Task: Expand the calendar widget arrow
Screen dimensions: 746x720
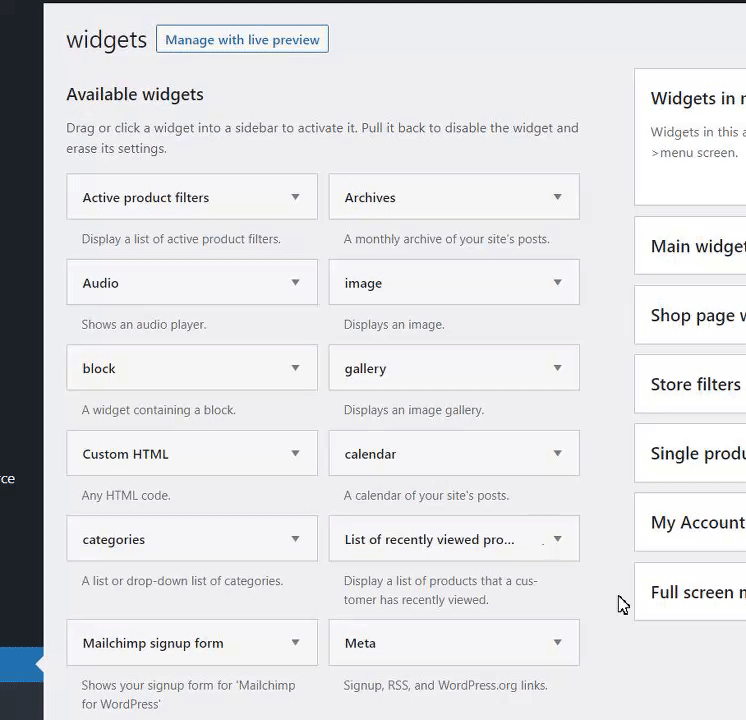Action: click(557, 453)
